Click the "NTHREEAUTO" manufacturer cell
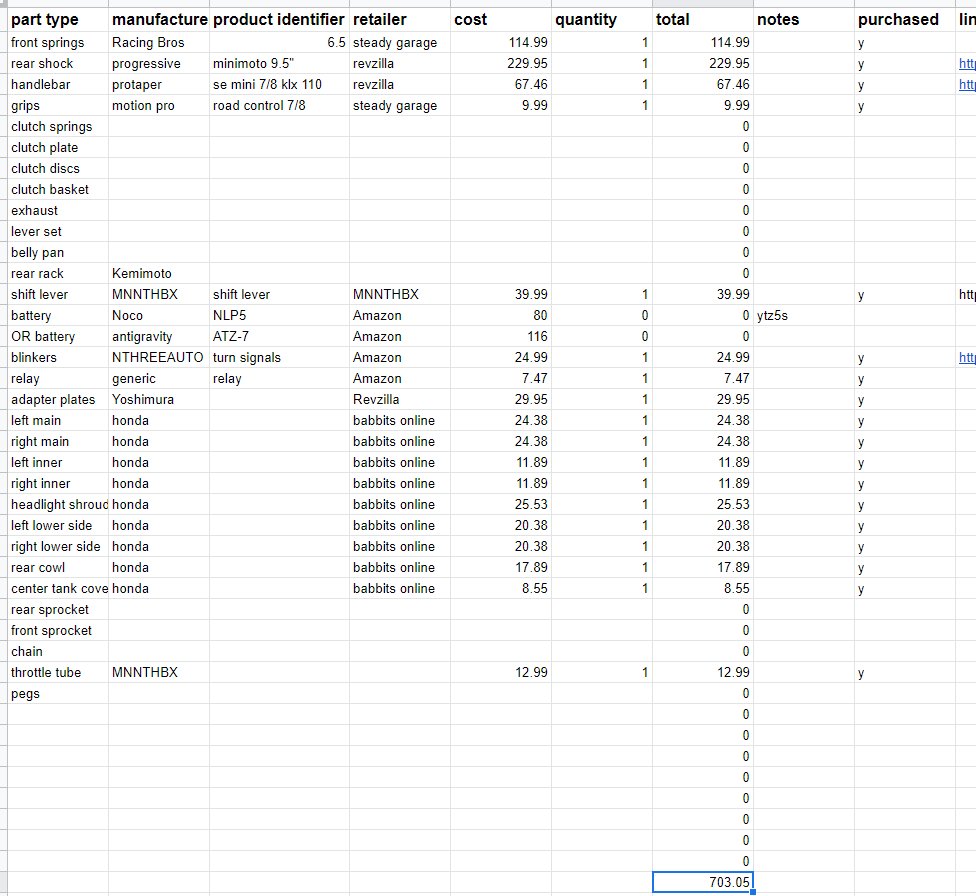976x896 pixels. coord(159,357)
